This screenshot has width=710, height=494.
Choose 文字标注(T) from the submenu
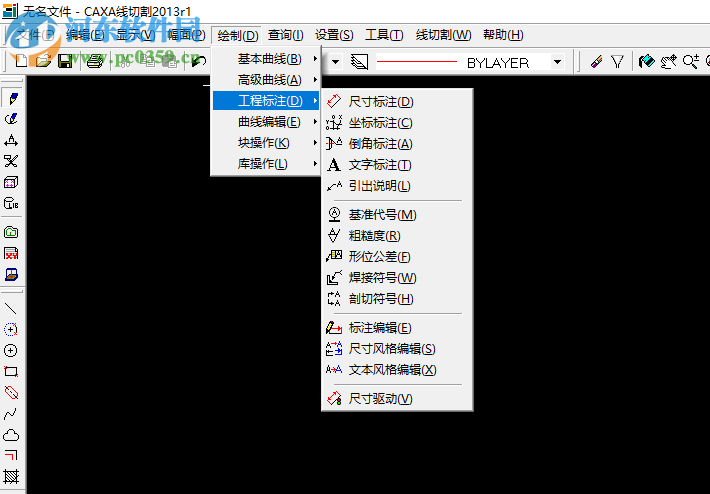pyautogui.click(x=397, y=165)
